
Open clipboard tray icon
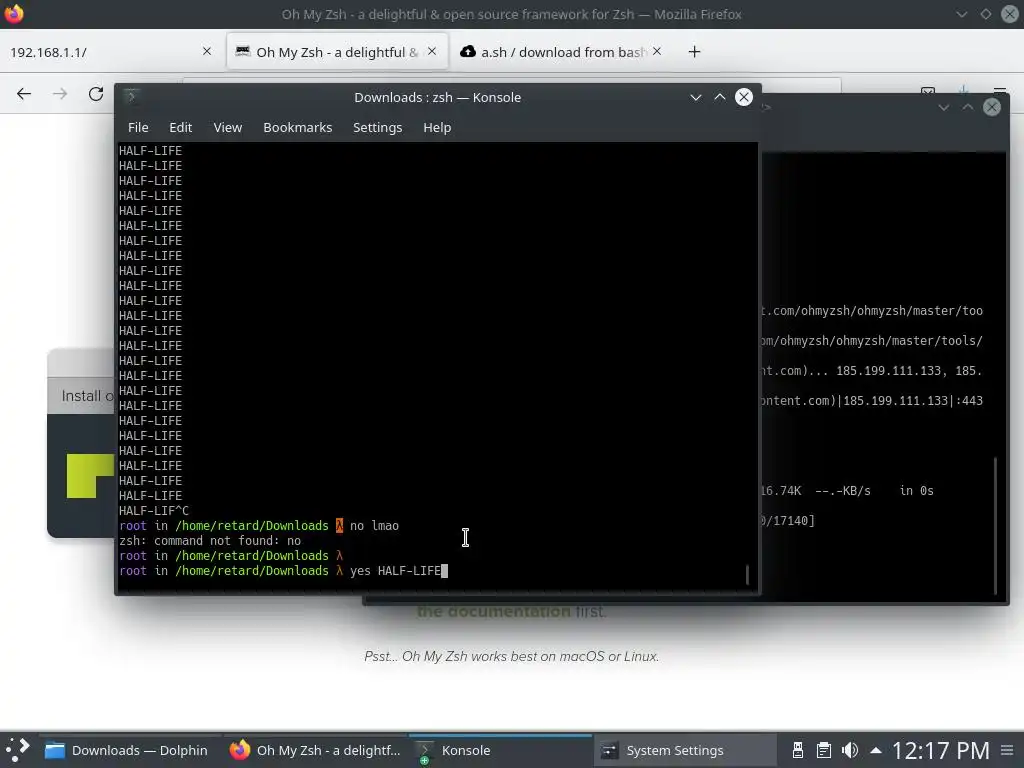pos(824,750)
